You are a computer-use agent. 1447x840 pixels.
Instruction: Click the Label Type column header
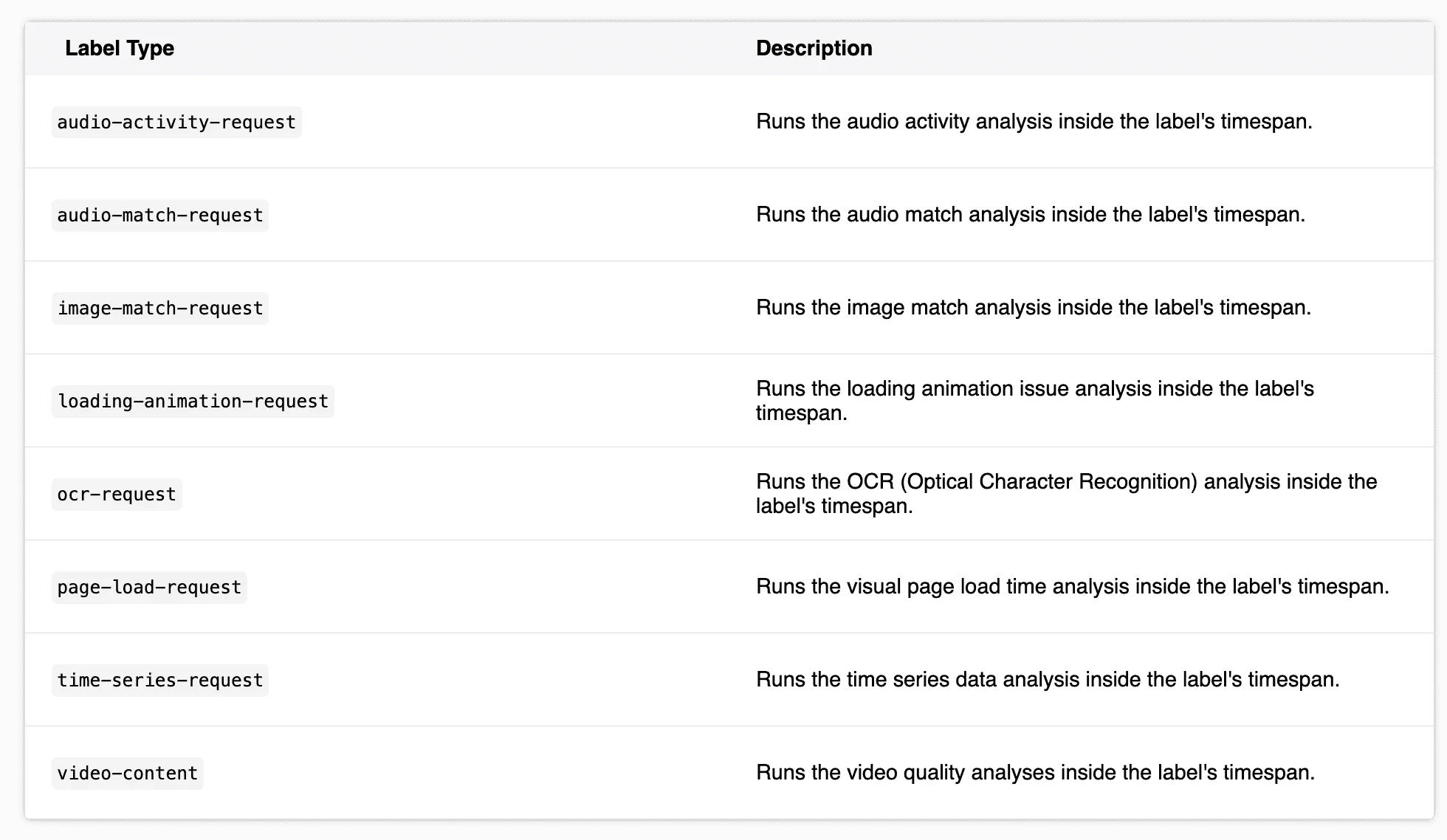coord(120,48)
